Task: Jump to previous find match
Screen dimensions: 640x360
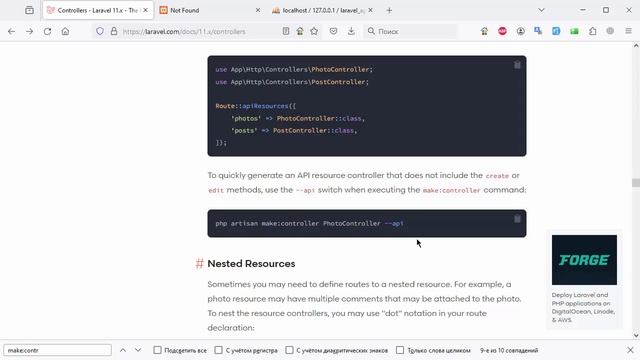Action: pos(123,350)
